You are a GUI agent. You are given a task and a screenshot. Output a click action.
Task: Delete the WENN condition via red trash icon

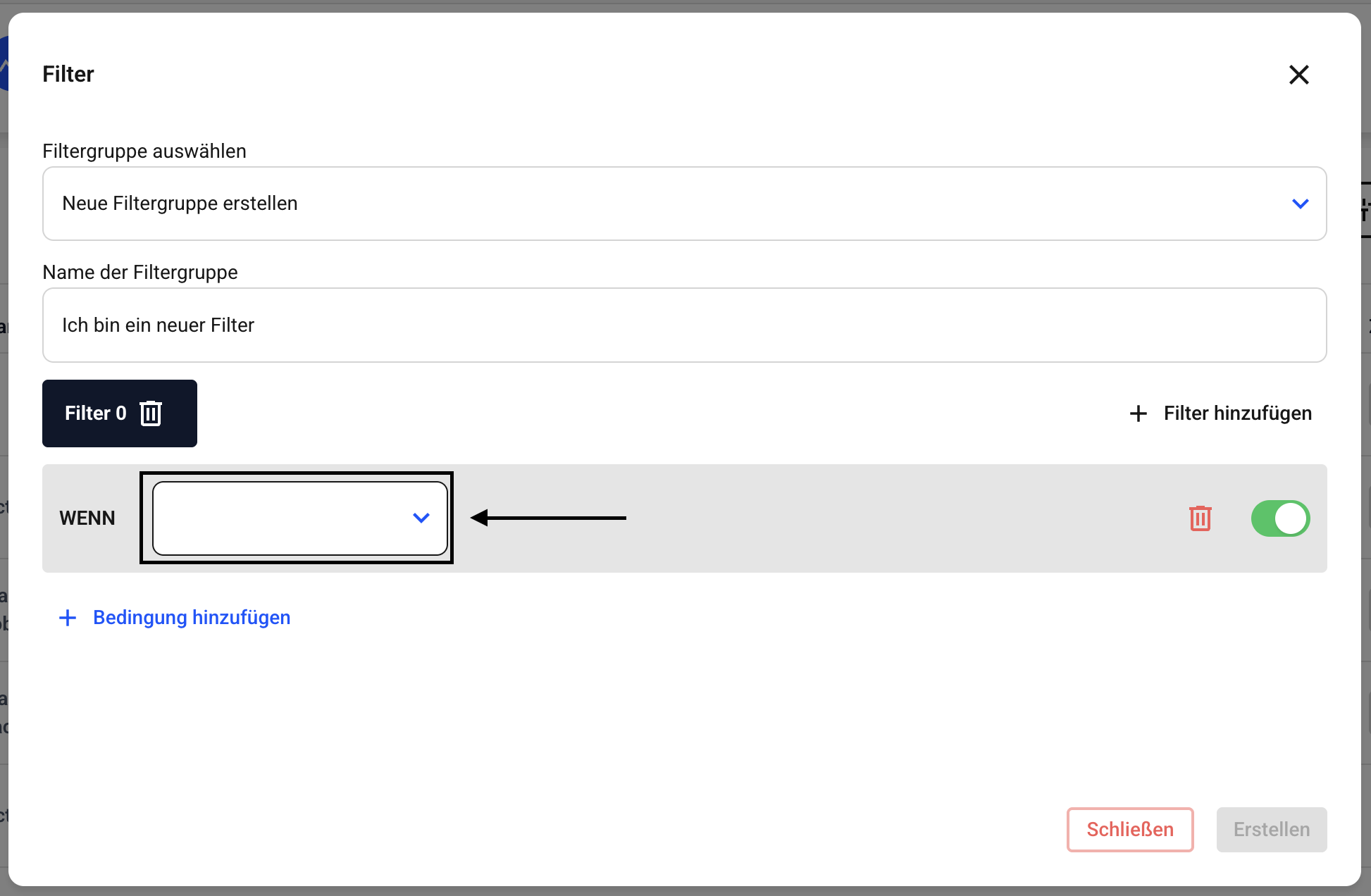[x=1200, y=518]
